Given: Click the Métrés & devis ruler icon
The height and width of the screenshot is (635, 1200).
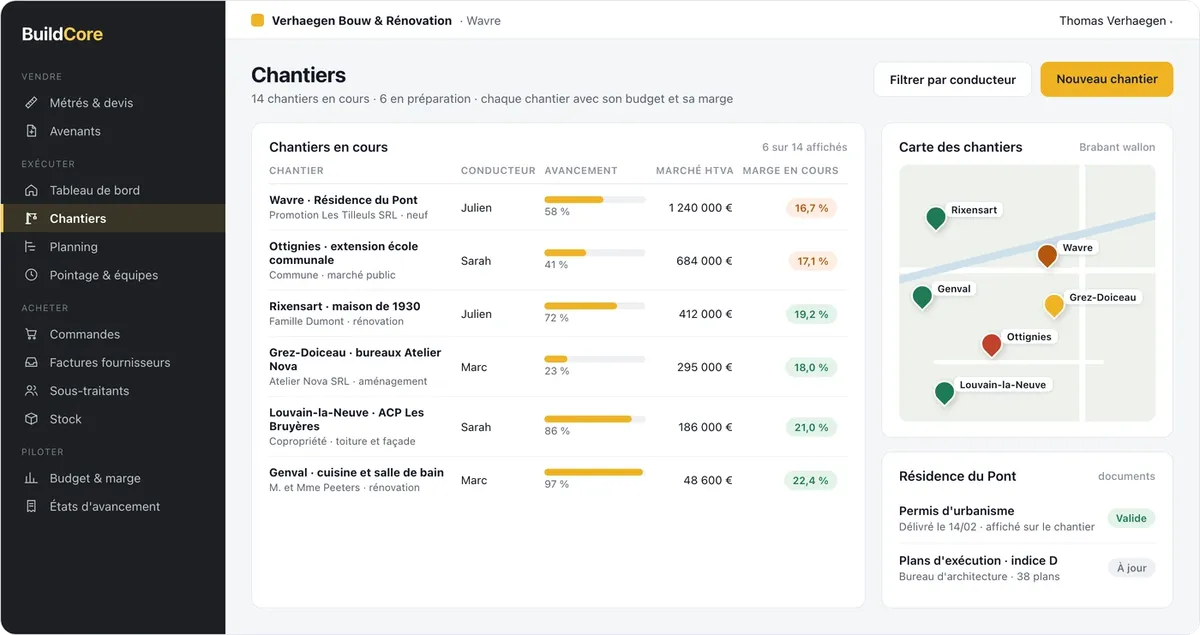Looking at the screenshot, I should click(31, 103).
